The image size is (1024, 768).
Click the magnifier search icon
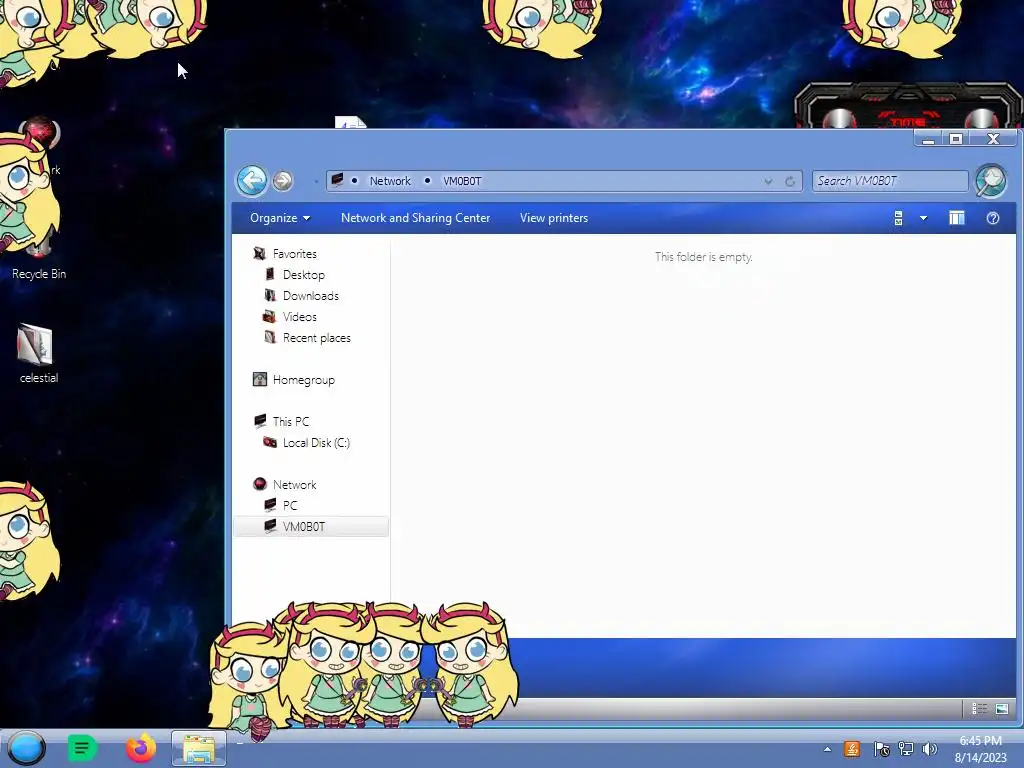click(991, 180)
